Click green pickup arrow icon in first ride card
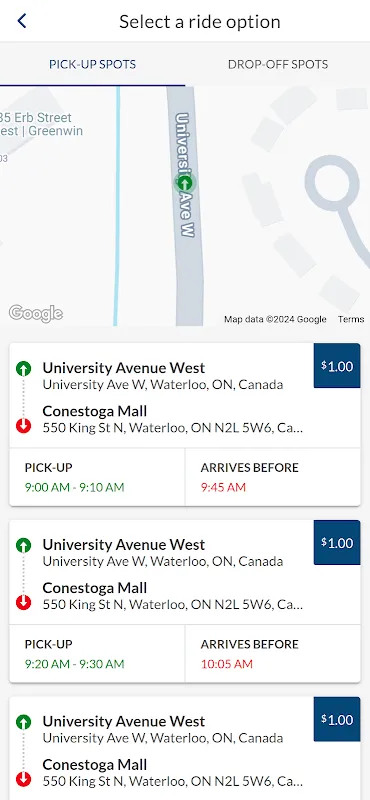Viewport: 370px width, 800px height. coord(23,368)
